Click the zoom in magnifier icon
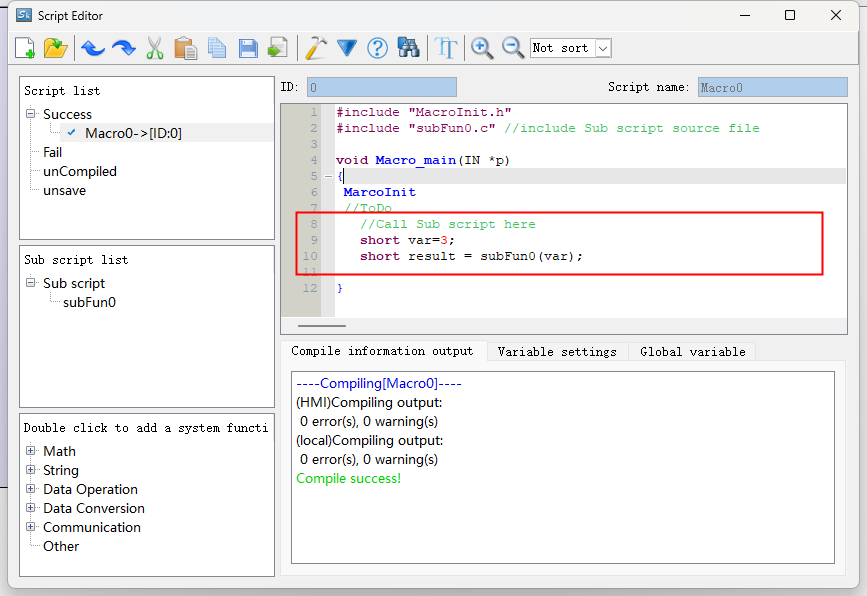 point(482,48)
